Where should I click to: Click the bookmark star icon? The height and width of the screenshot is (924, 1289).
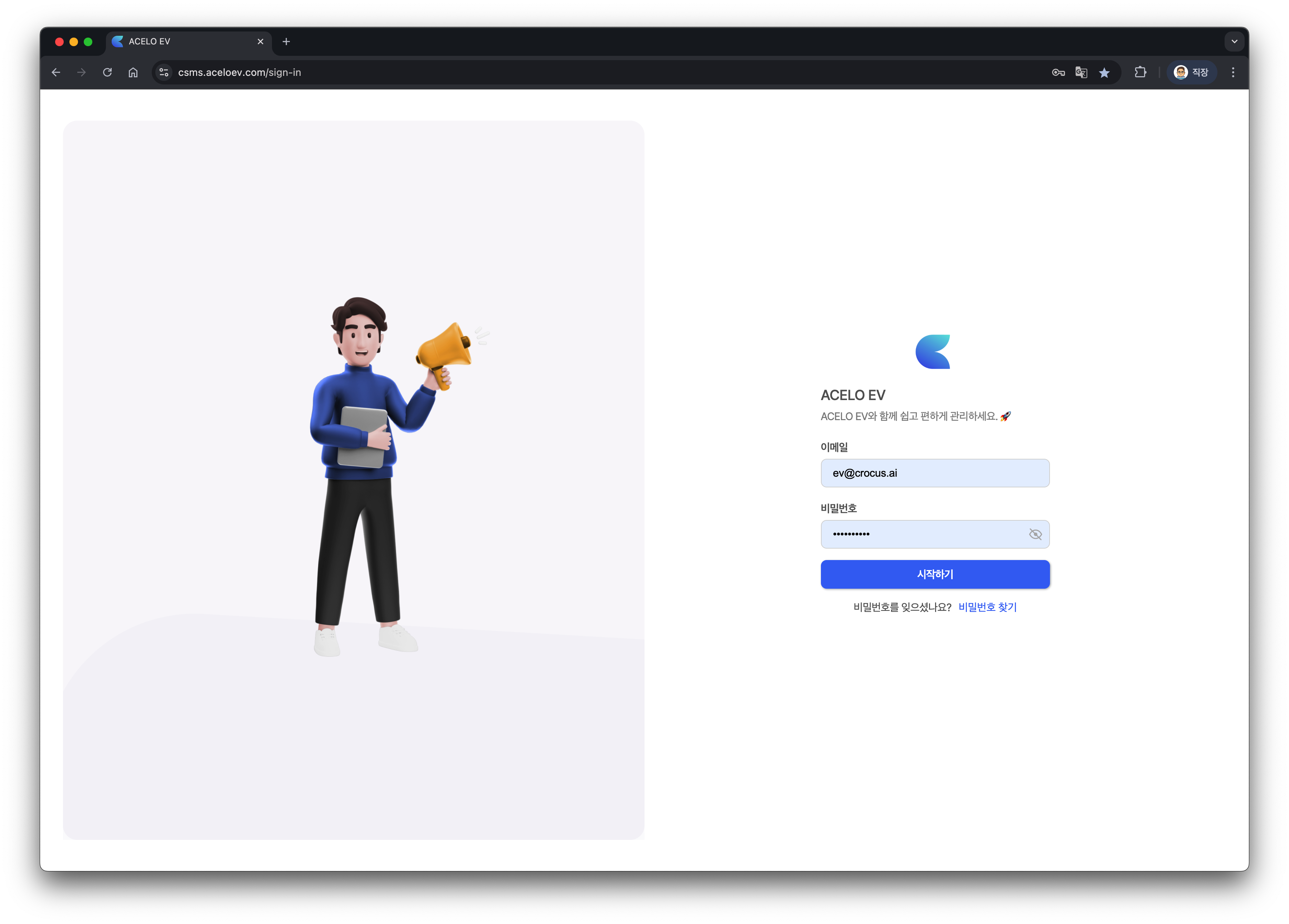coord(1104,72)
